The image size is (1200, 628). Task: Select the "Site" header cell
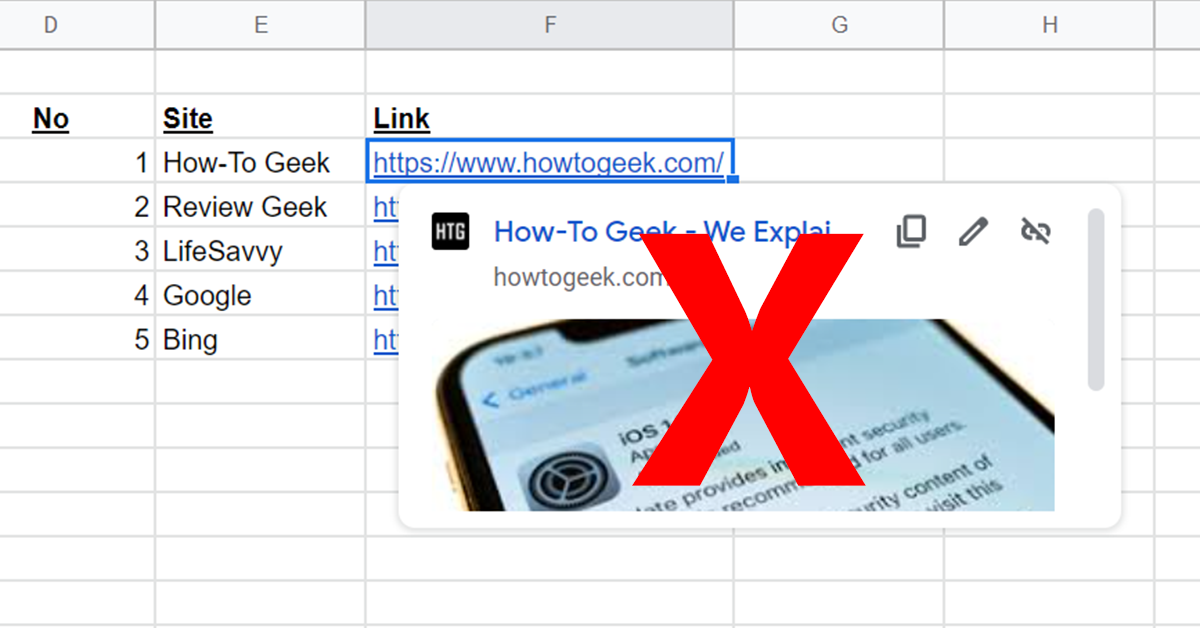(x=261, y=117)
